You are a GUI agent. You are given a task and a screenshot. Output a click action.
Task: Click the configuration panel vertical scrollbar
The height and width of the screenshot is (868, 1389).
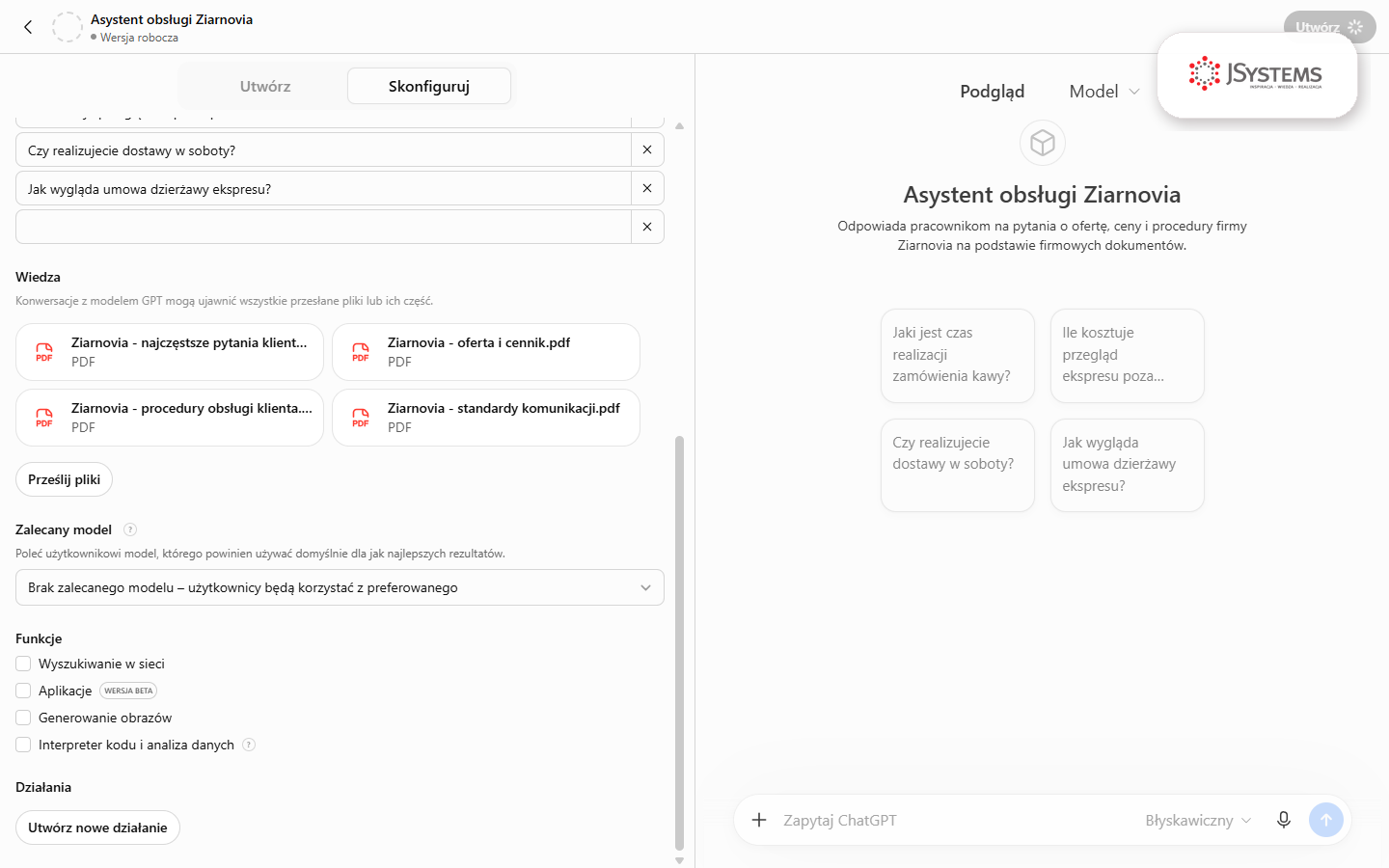[x=679, y=642]
